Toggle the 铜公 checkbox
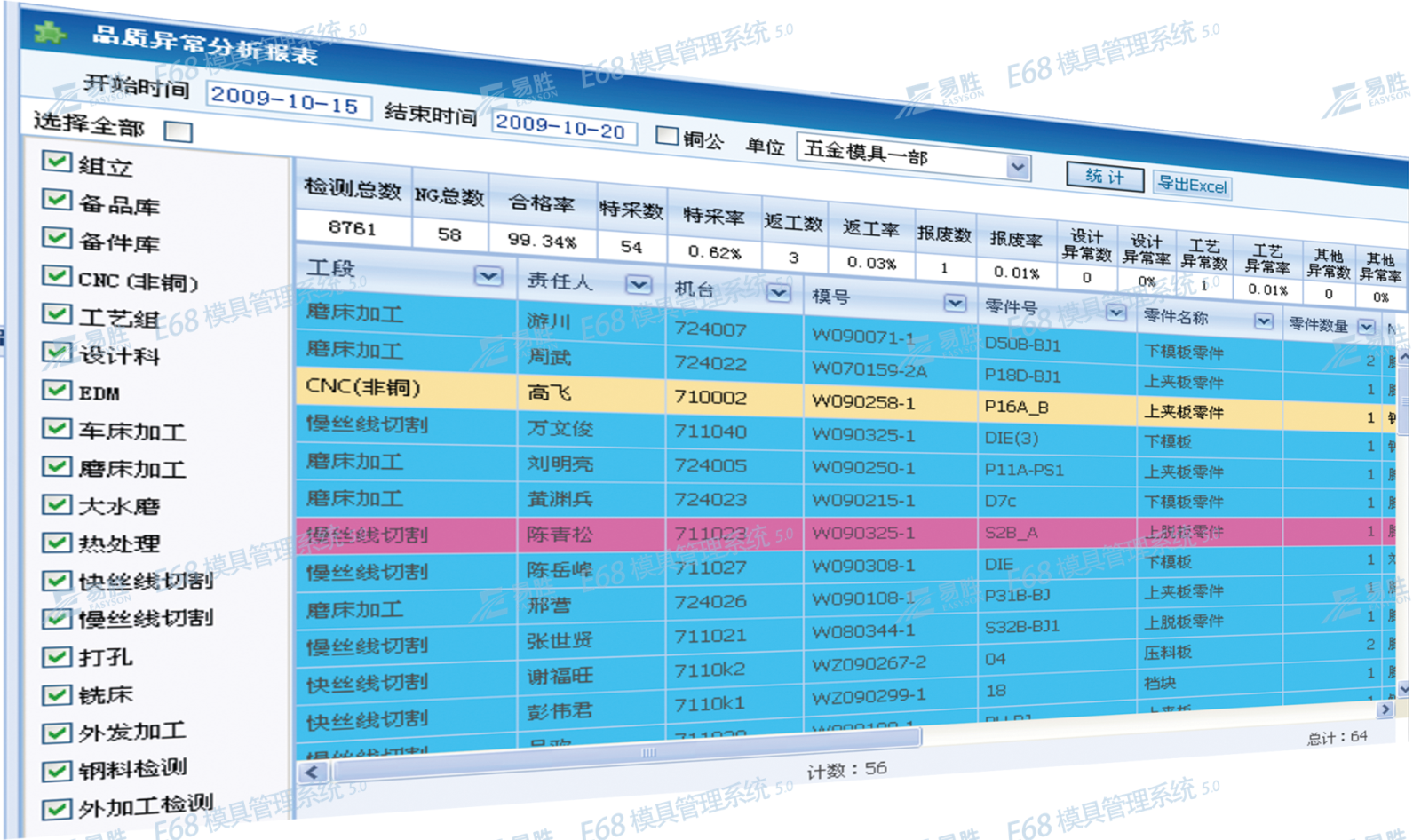The height and width of the screenshot is (840, 1421). (667, 136)
